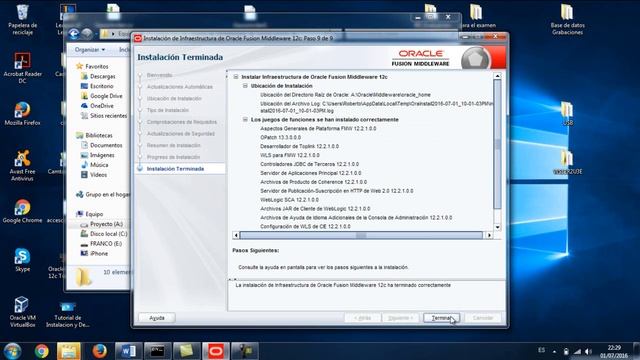Open Google Chrome desktop icon
640x360 pixels.
click(22, 211)
